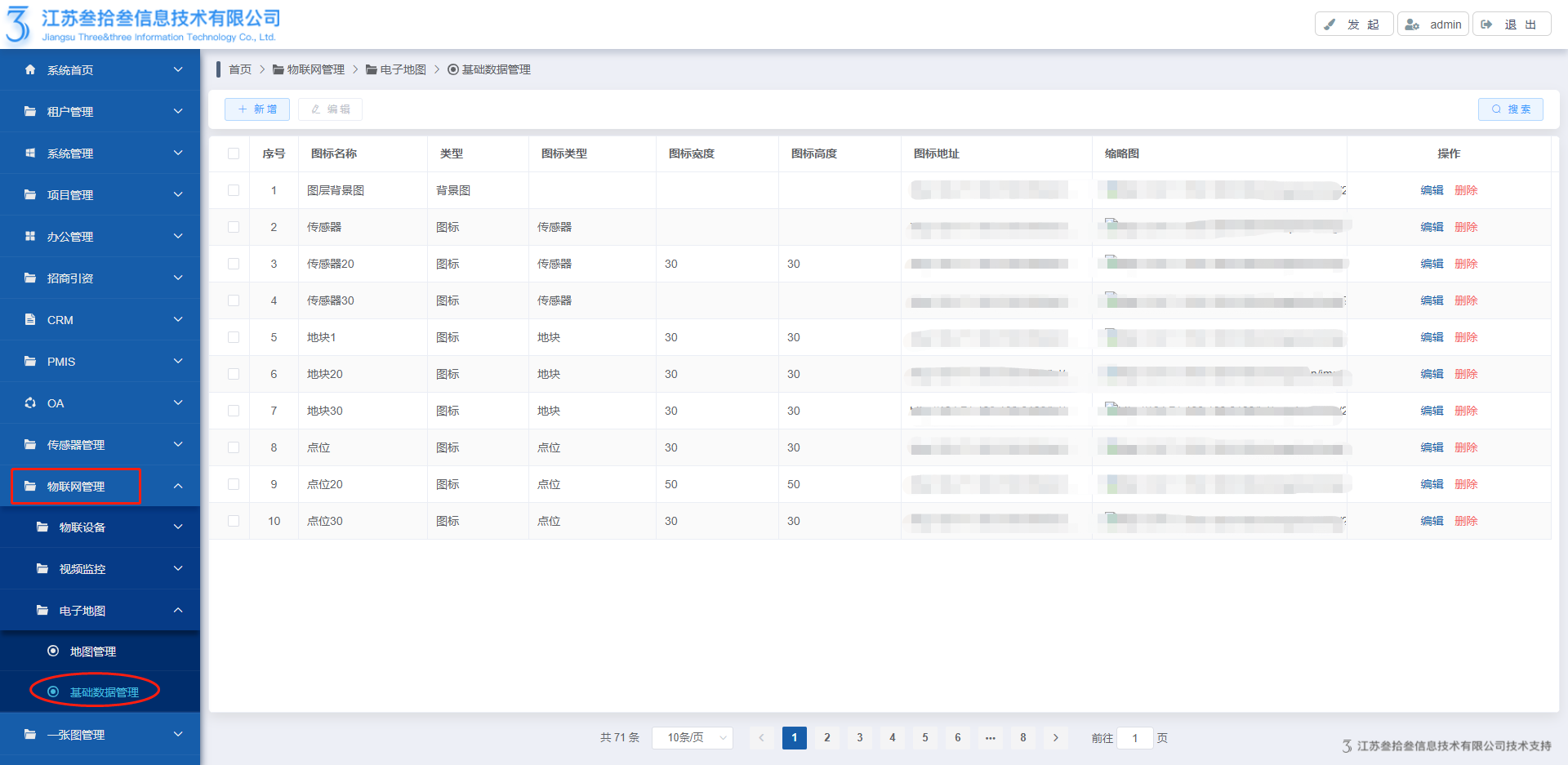Click the Windows-style icon next to 系统管理
1568x765 pixels.
click(x=30, y=153)
